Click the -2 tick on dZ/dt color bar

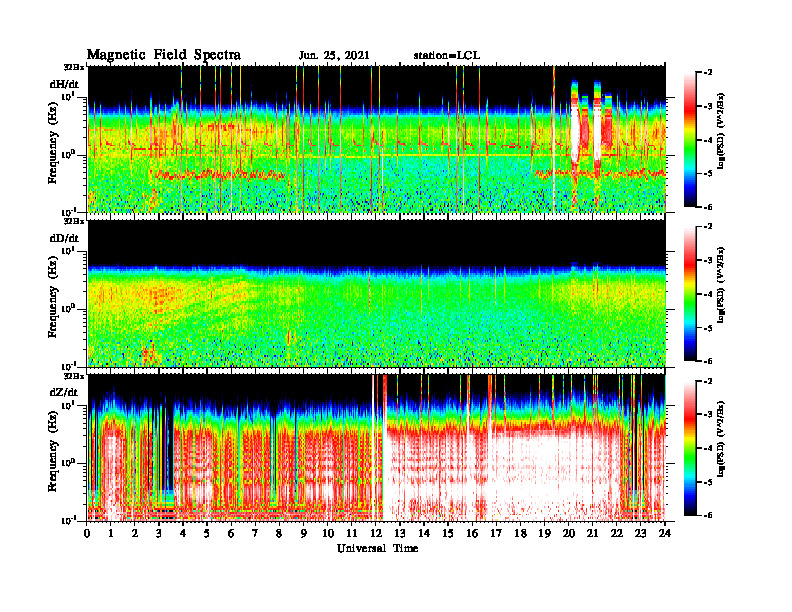point(708,381)
